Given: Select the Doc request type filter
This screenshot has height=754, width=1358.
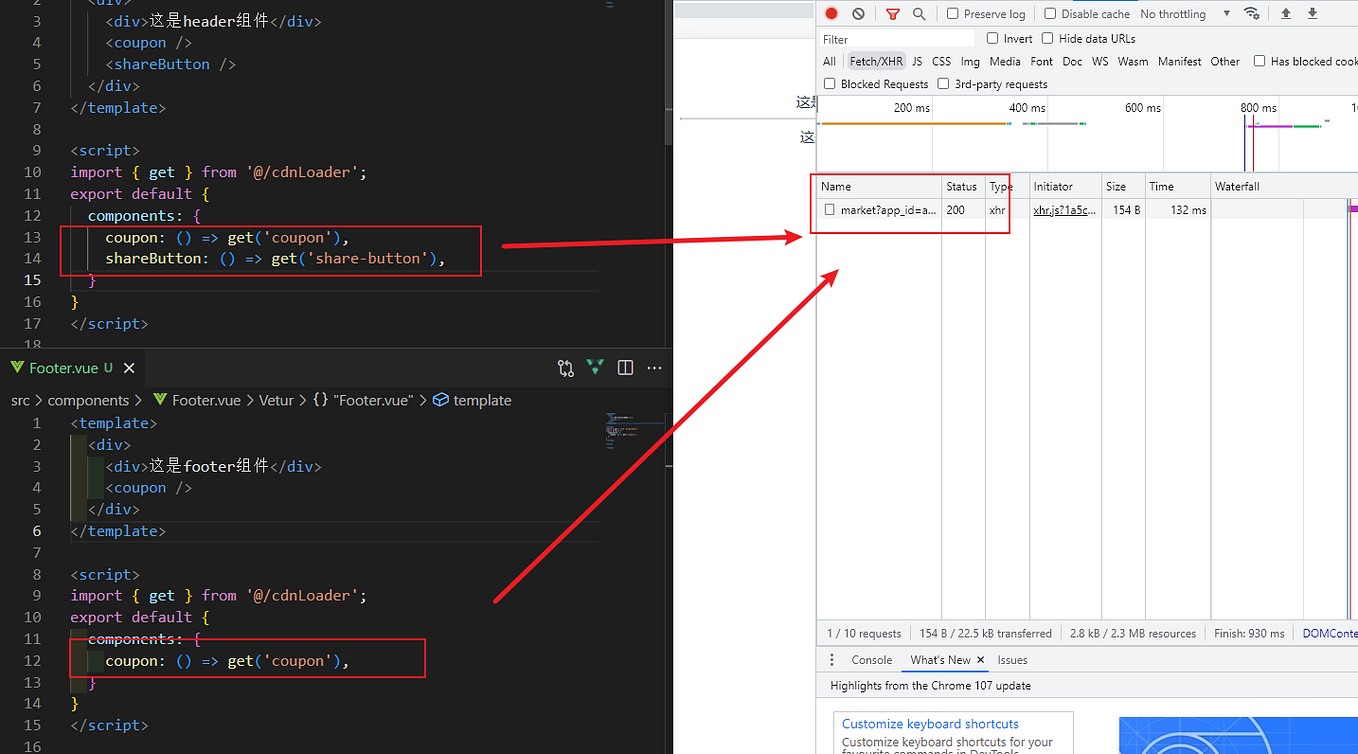Looking at the screenshot, I should 1072,61.
